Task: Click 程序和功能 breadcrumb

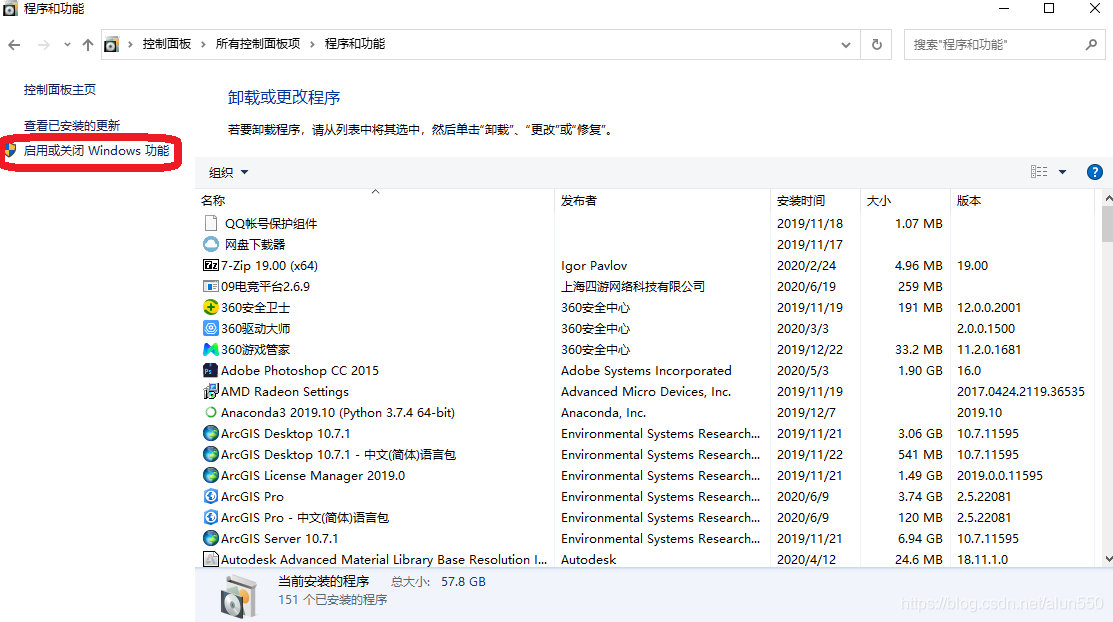Action: tap(355, 44)
